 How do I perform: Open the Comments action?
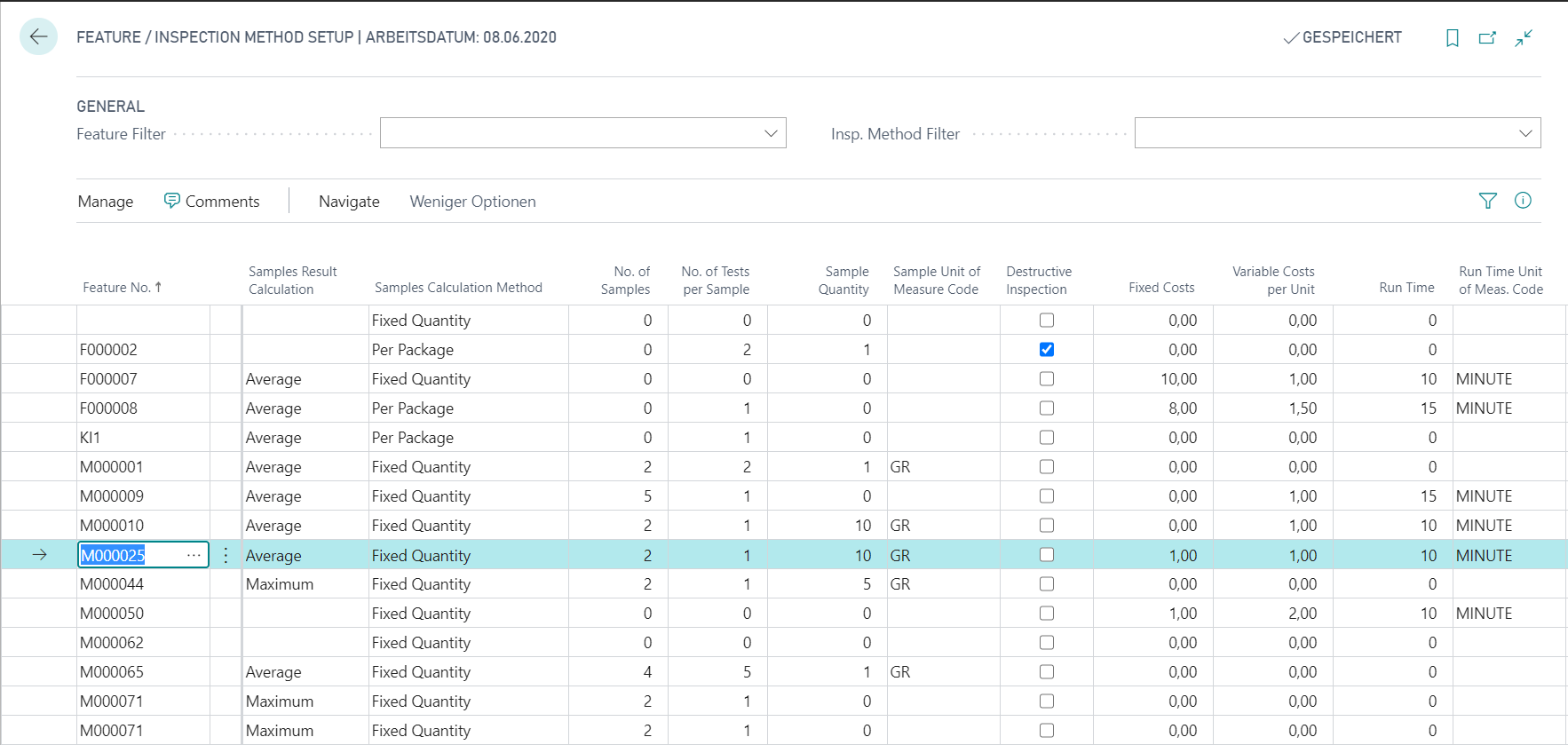tap(212, 202)
